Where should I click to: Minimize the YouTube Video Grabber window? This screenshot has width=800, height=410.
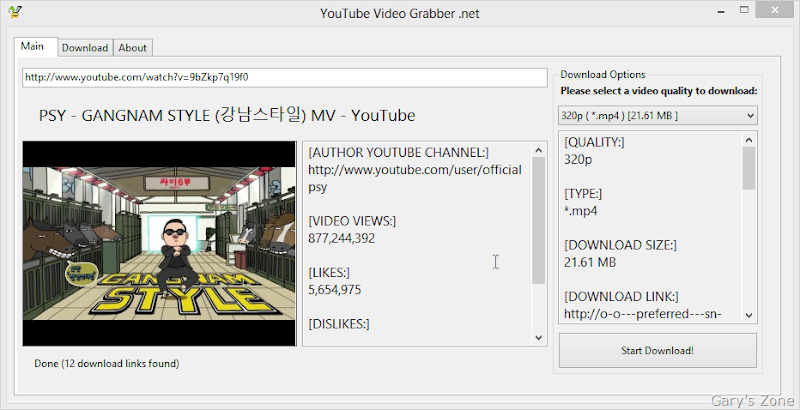tap(721, 11)
